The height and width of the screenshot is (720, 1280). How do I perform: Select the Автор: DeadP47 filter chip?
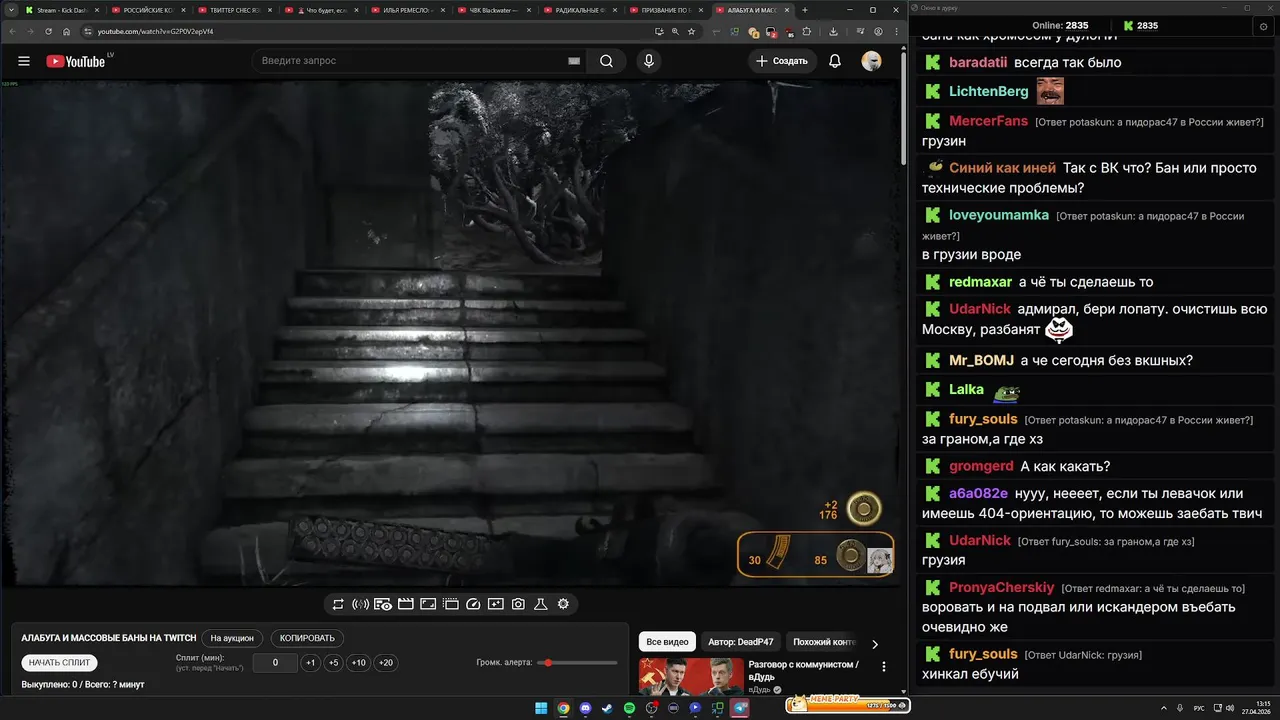[x=740, y=642]
